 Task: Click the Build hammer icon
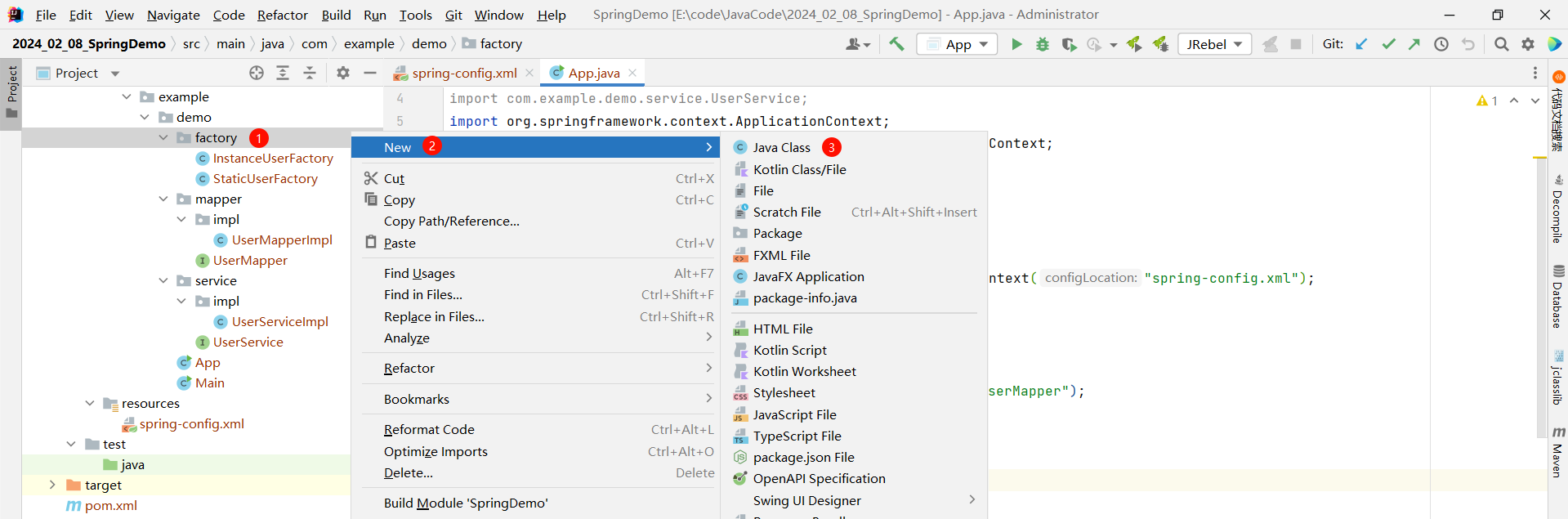coord(896,44)
